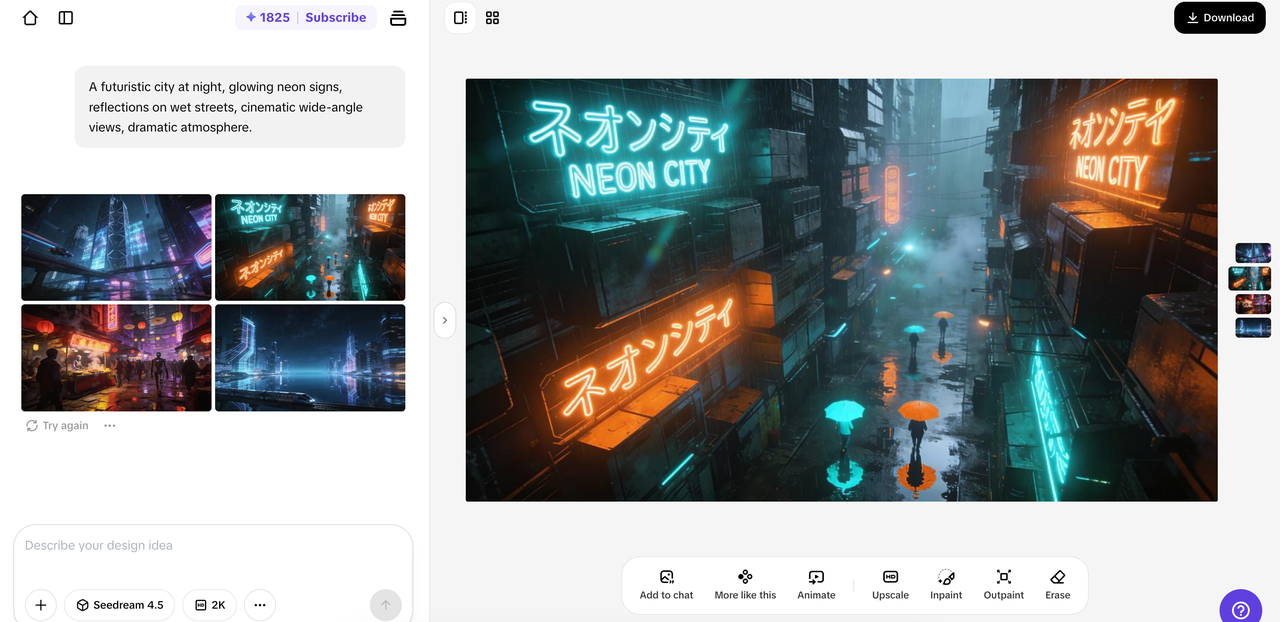Open the Seedream 4.5 model selector

click(x=120, y=605)
